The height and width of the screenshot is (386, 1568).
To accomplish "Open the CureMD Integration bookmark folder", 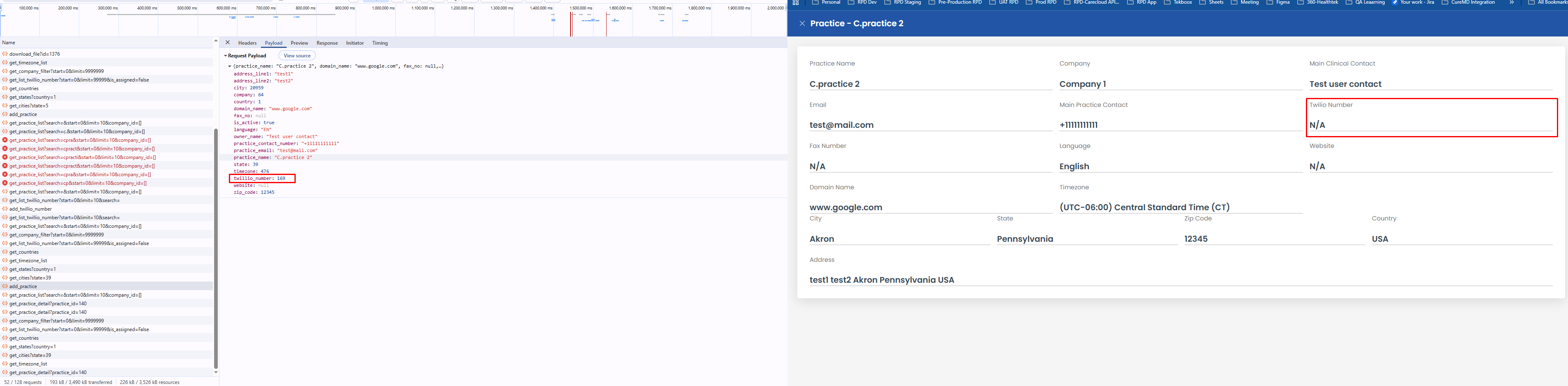I will [x=1468, y=2].
